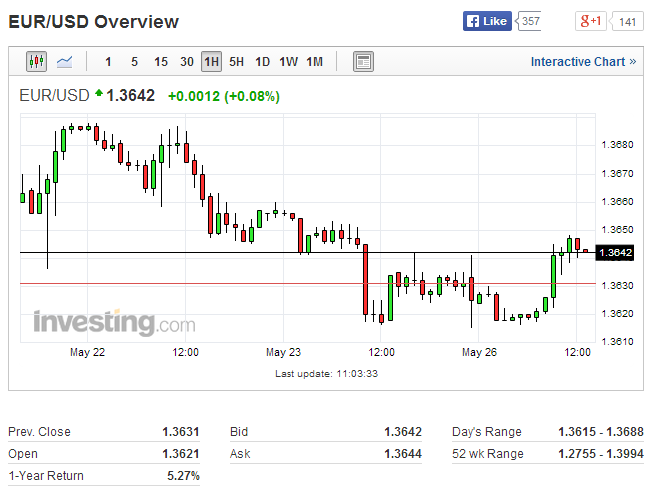Image resolution: width=656 pixels, height=499 pixels.
Task: Click the 1-Year Return label
Action: [46, 476]
